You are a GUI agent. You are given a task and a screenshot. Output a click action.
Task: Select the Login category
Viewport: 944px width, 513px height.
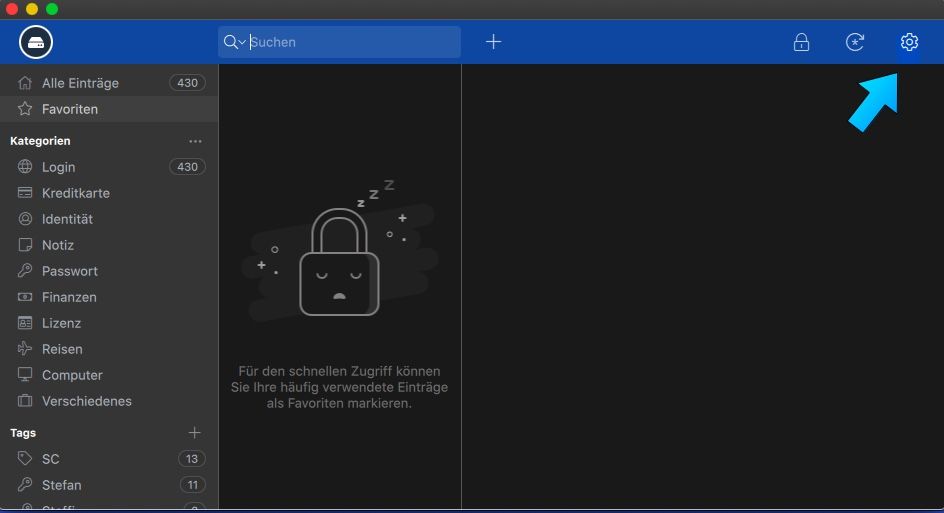[x=58, y=167]
